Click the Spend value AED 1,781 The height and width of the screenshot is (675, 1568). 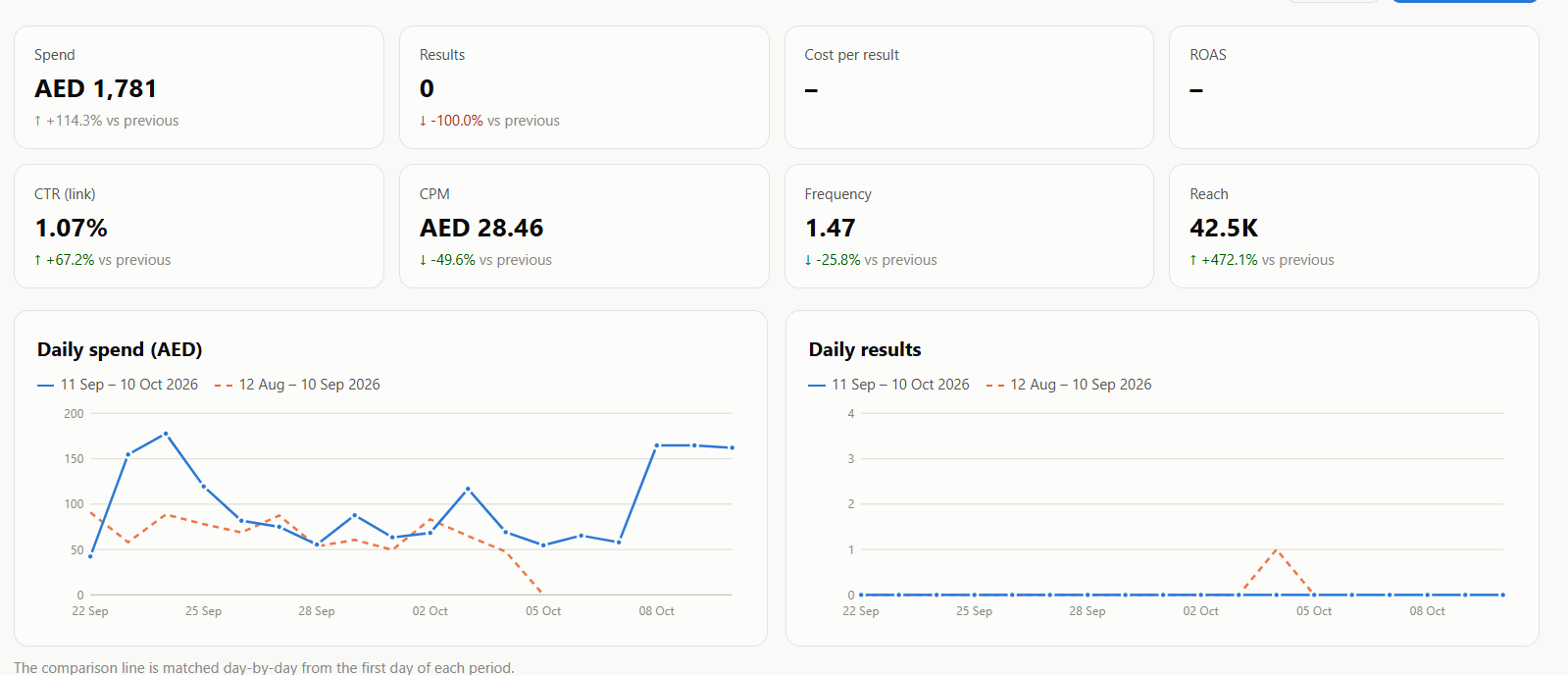pyautogui.click(x=96, y=89)
